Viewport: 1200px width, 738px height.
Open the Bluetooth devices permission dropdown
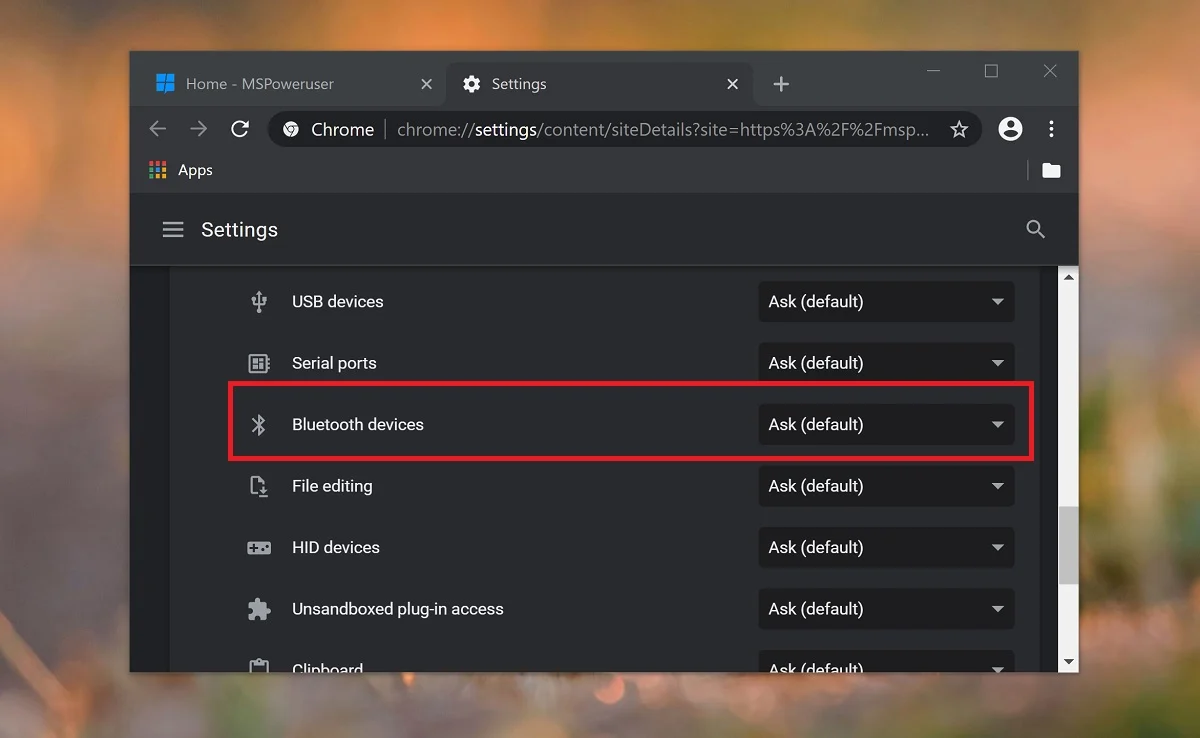click(886, 425)
